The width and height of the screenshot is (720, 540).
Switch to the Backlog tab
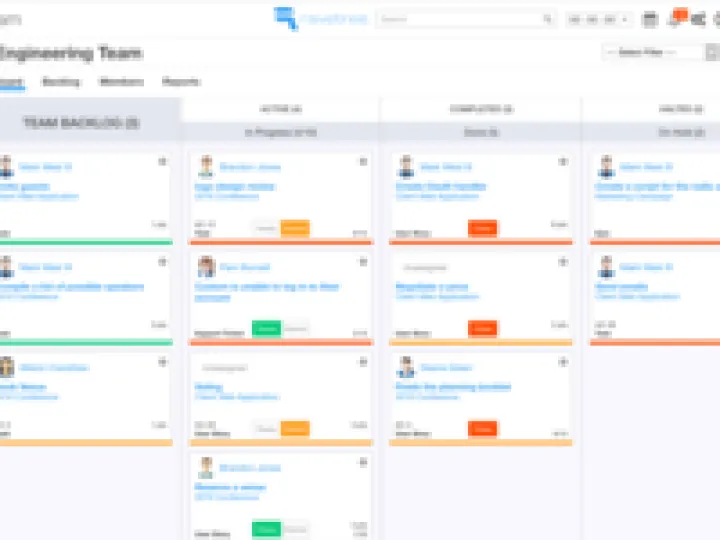click(61, 82)
